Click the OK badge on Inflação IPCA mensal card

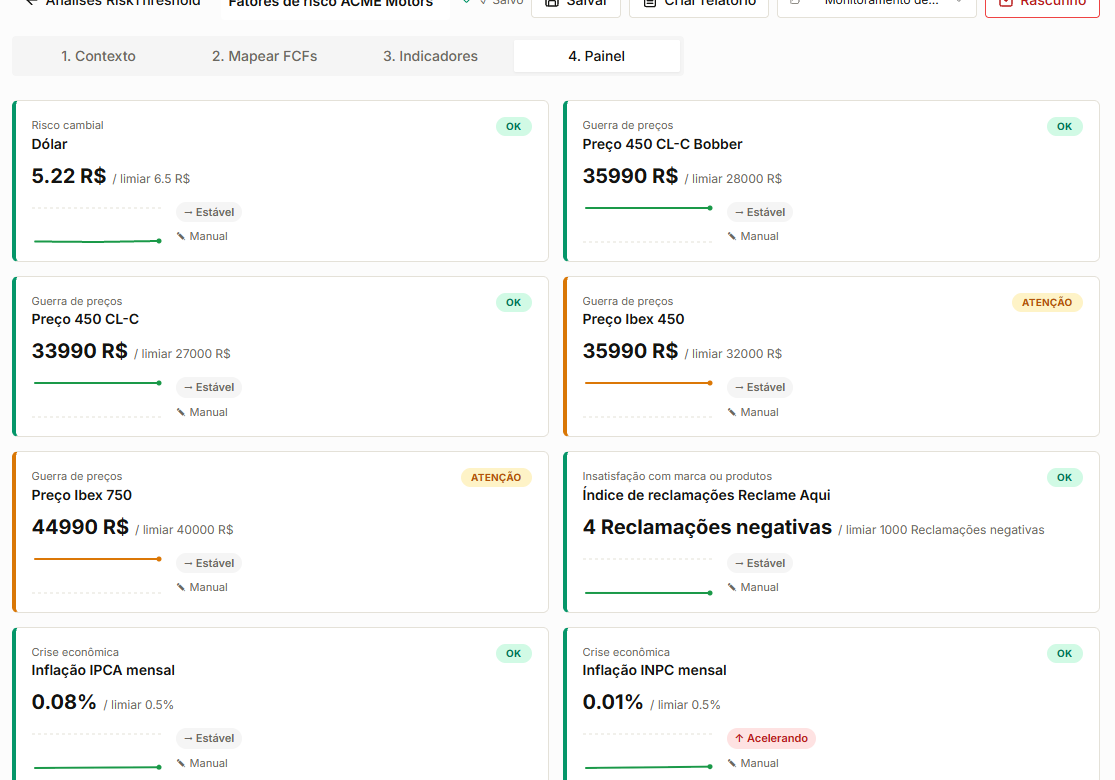point(513,653)
